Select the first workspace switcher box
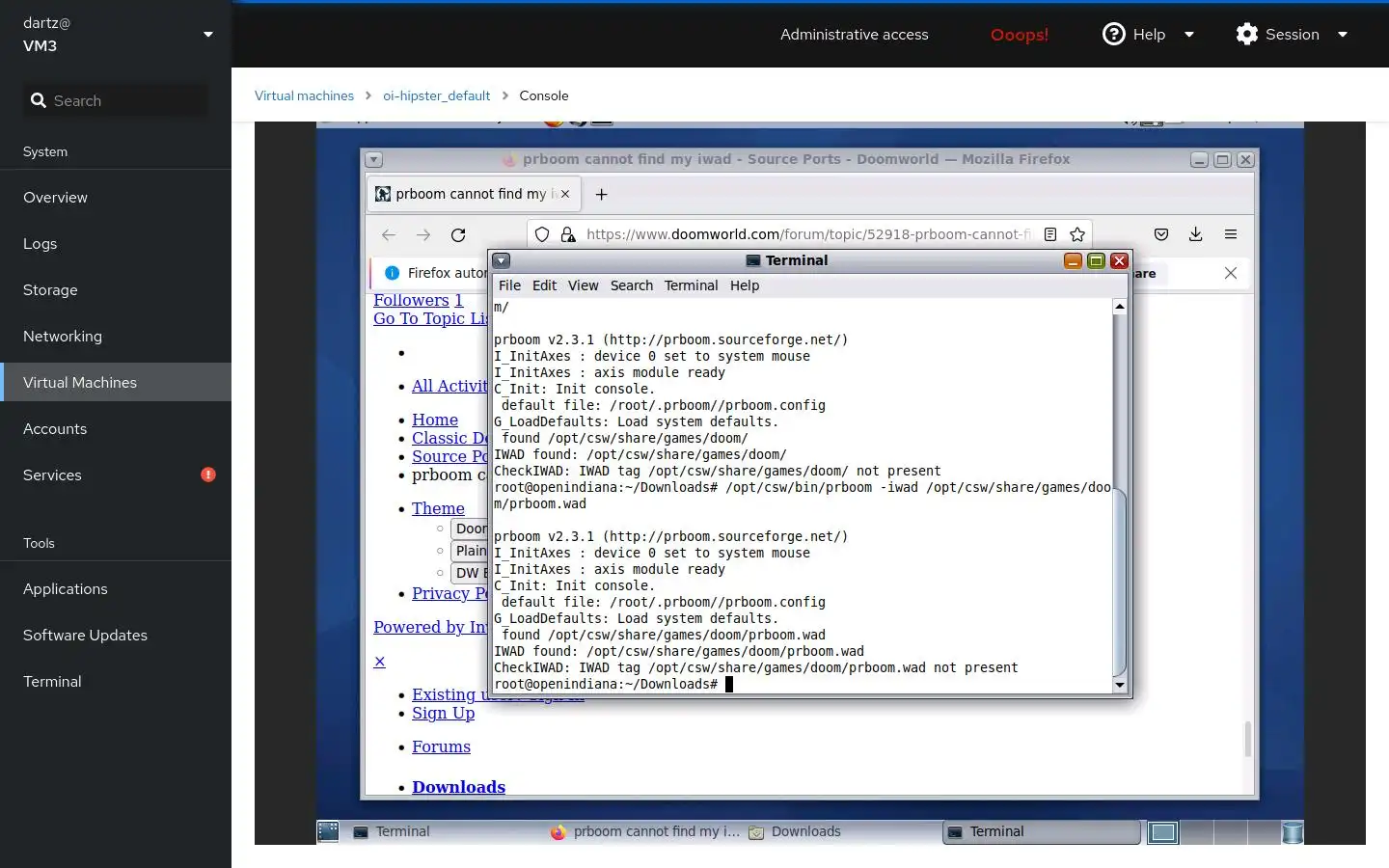Viewport: 1389px width, 868px height. (x=1163, y=832)
